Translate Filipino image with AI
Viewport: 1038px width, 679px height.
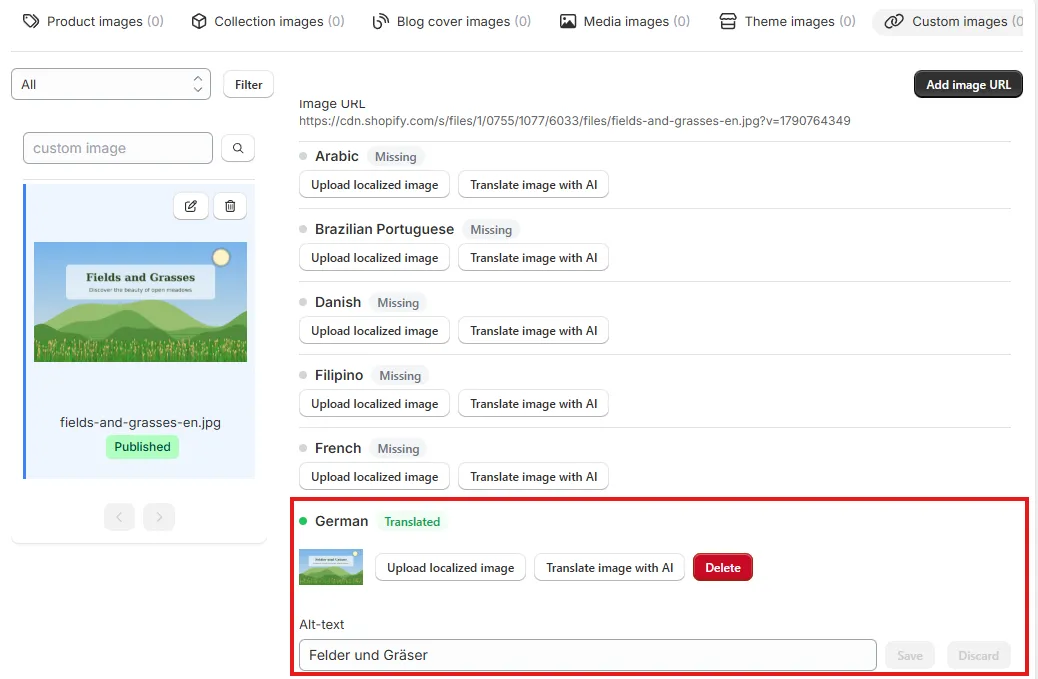point(534,404)
